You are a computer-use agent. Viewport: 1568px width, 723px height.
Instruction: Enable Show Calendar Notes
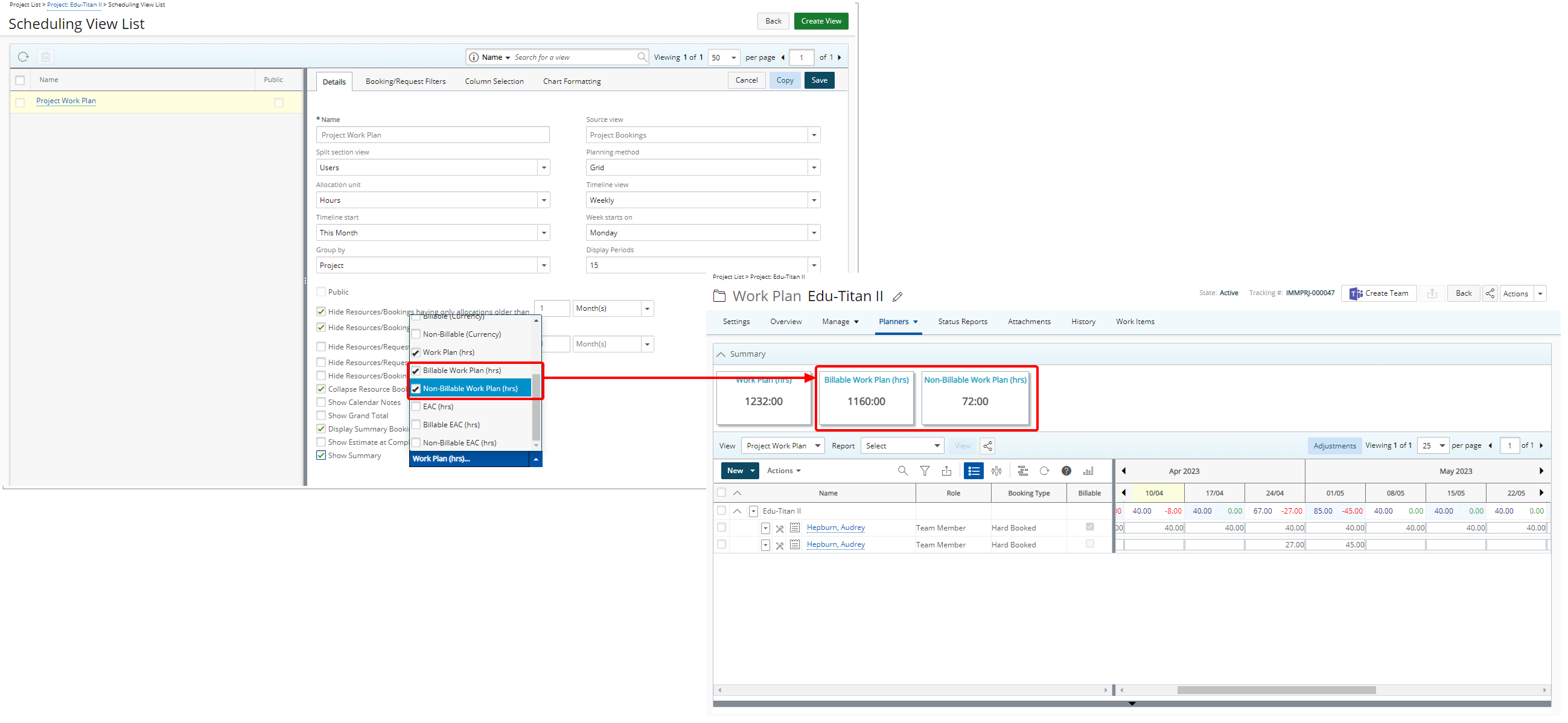322,403
